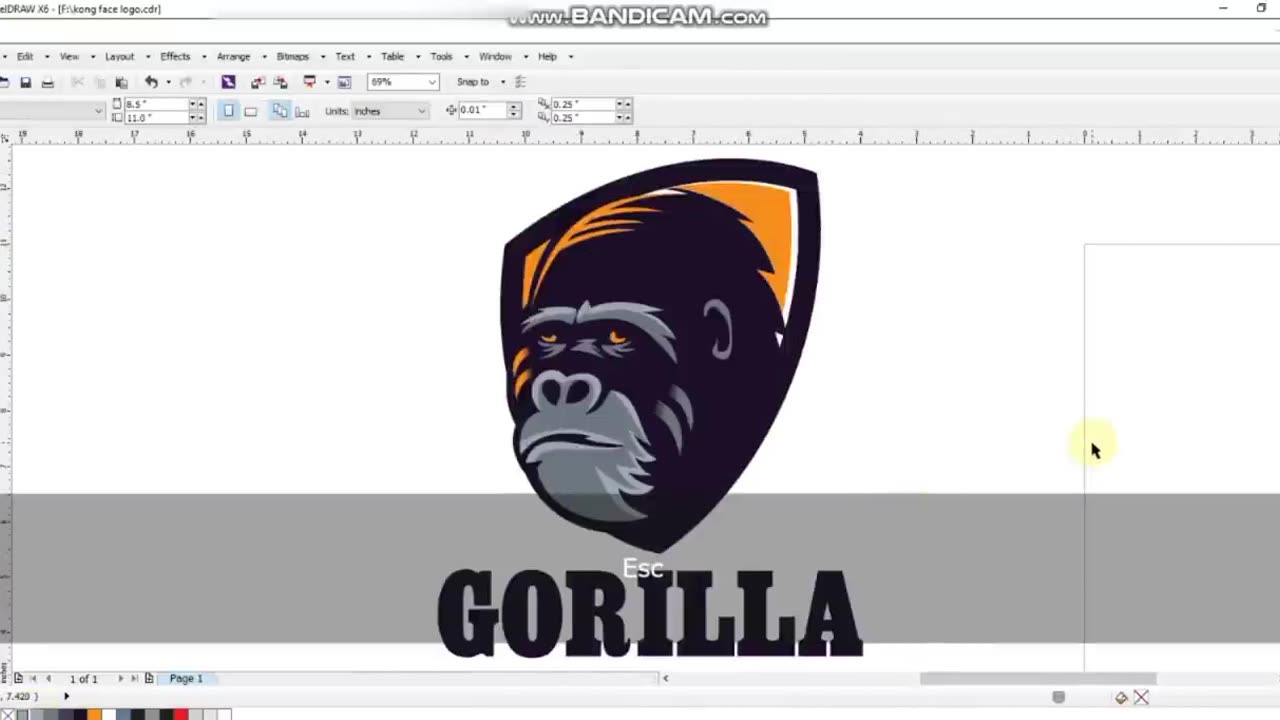Open the Snap to dropdown arrow

click(503, 82)
